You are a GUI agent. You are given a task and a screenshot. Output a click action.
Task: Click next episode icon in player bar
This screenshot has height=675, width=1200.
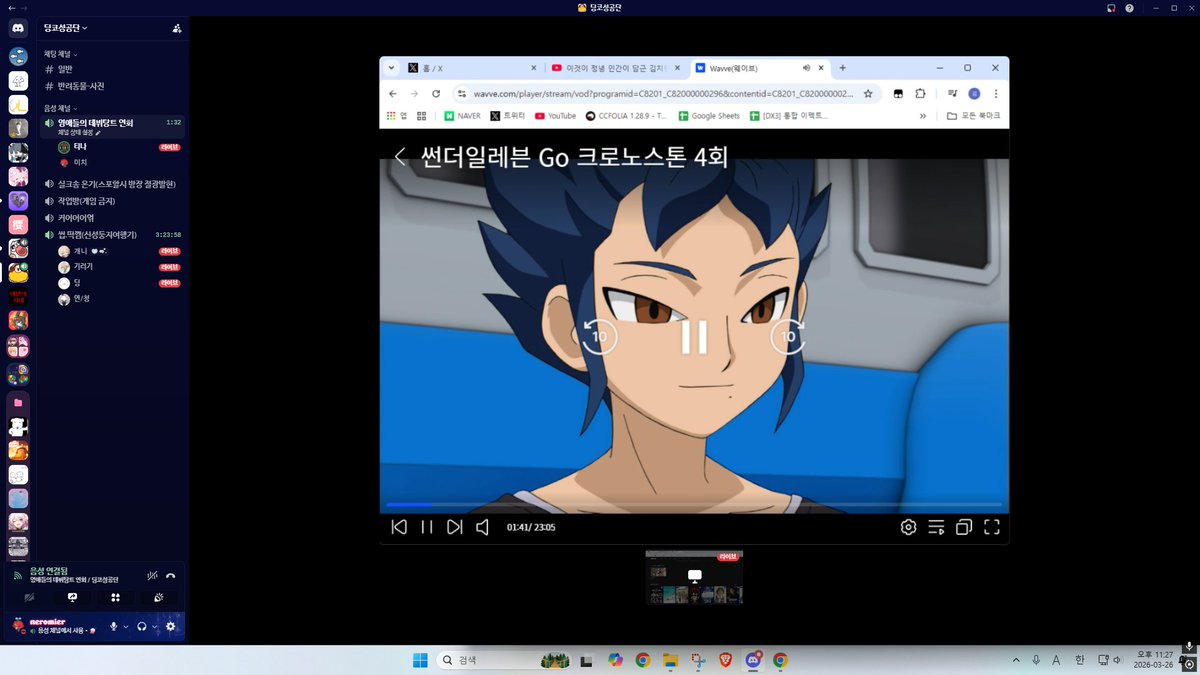[455, 527]
